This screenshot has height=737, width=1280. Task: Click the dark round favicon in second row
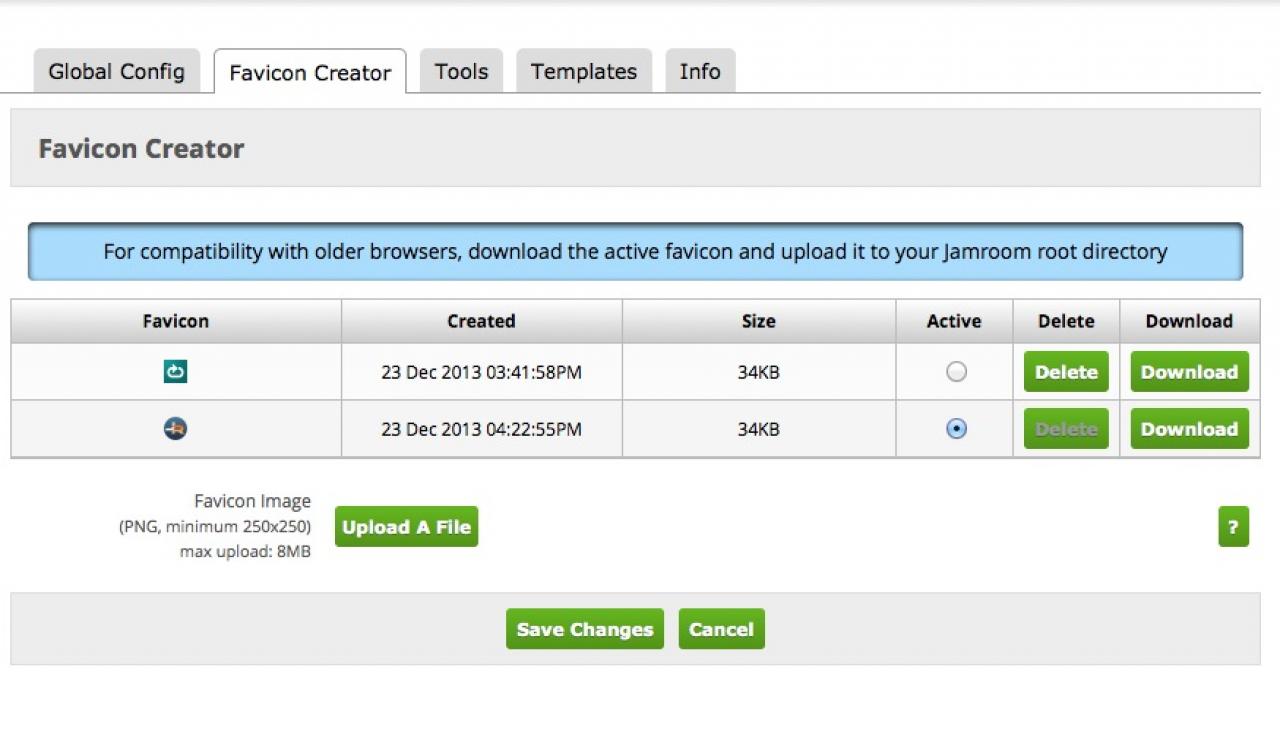pos(176,429)
